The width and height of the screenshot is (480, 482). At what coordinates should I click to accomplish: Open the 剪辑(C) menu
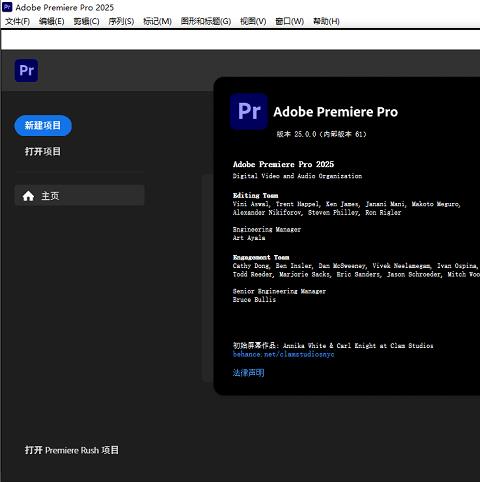click(x=86, y=21)
